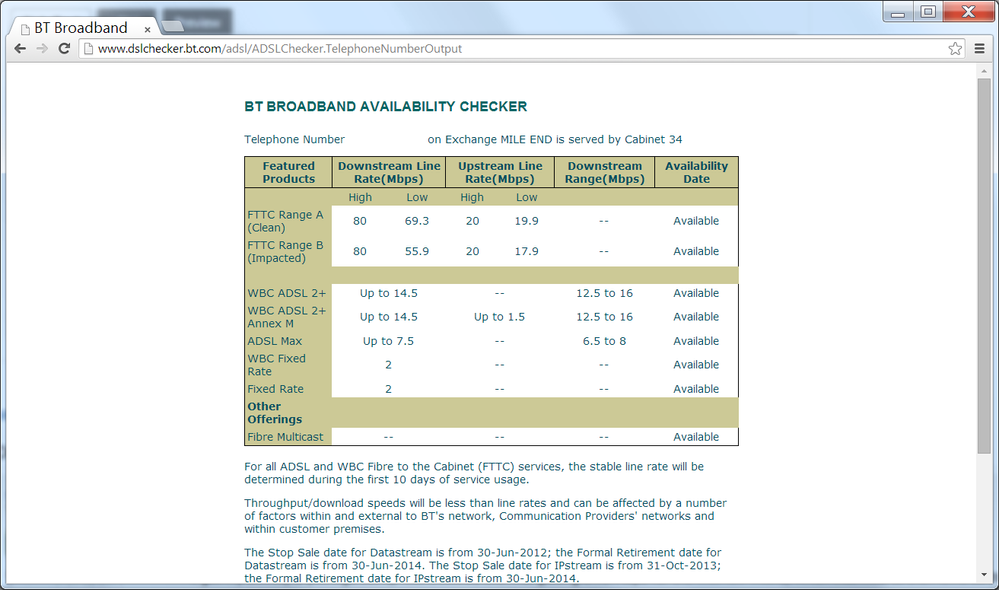Click the FTTC Range B (Impacted) row label
The image size is (999, 590).
pos(285,252)
